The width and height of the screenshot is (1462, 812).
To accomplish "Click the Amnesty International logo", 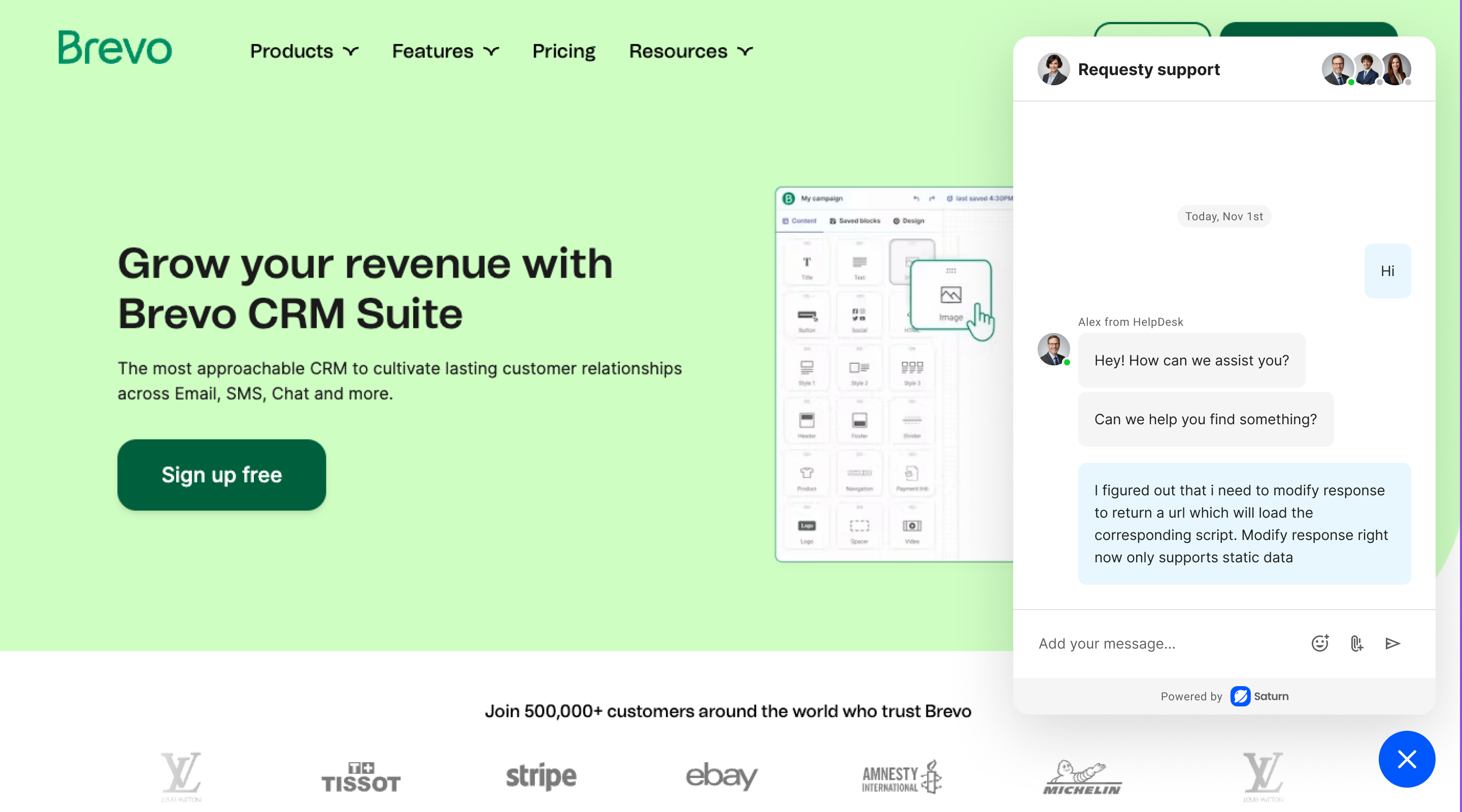I will [x=902, y=776].
